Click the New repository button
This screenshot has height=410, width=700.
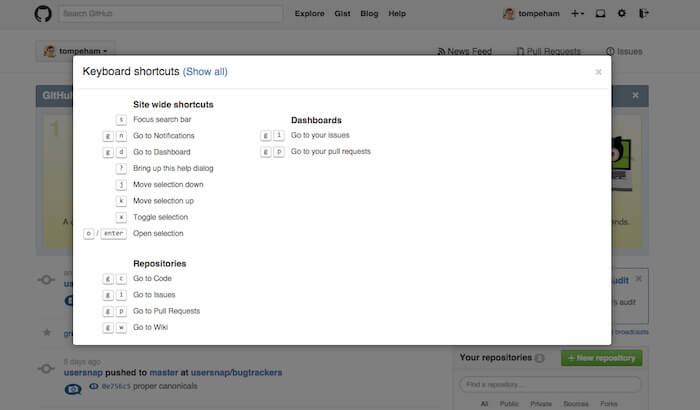pos(601,358)
